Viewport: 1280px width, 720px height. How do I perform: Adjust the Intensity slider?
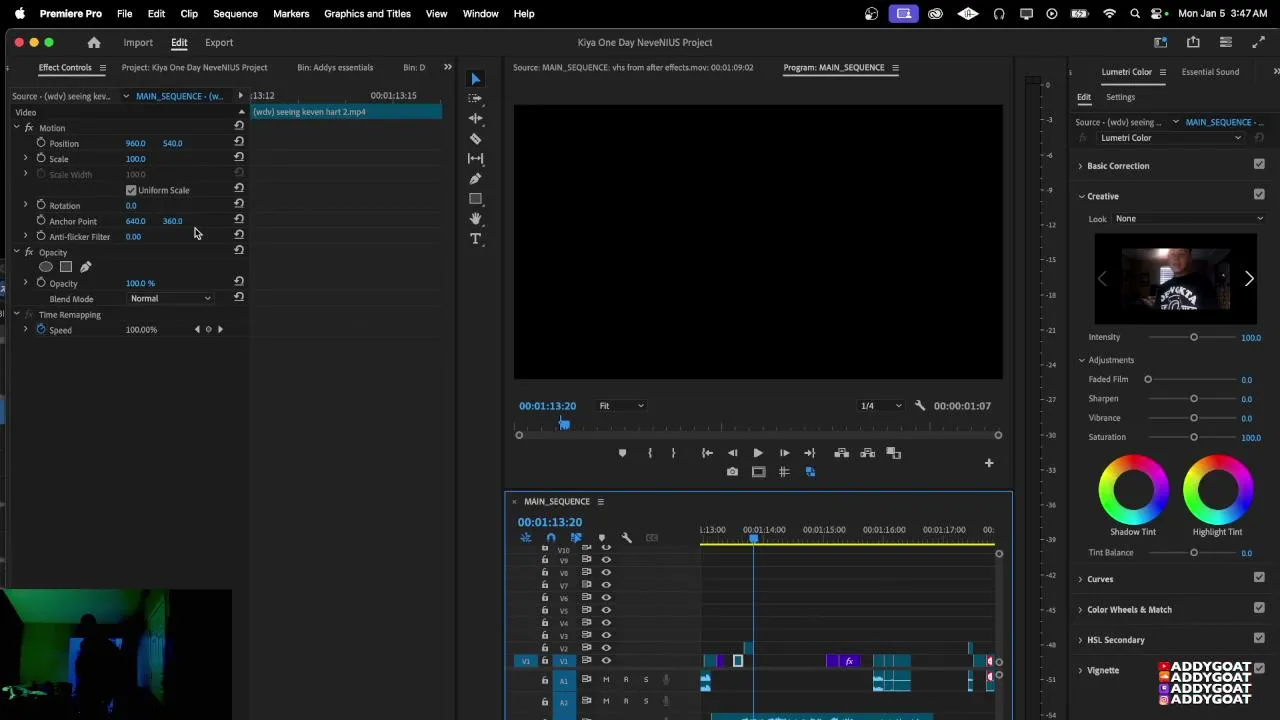pos(1193,337)
